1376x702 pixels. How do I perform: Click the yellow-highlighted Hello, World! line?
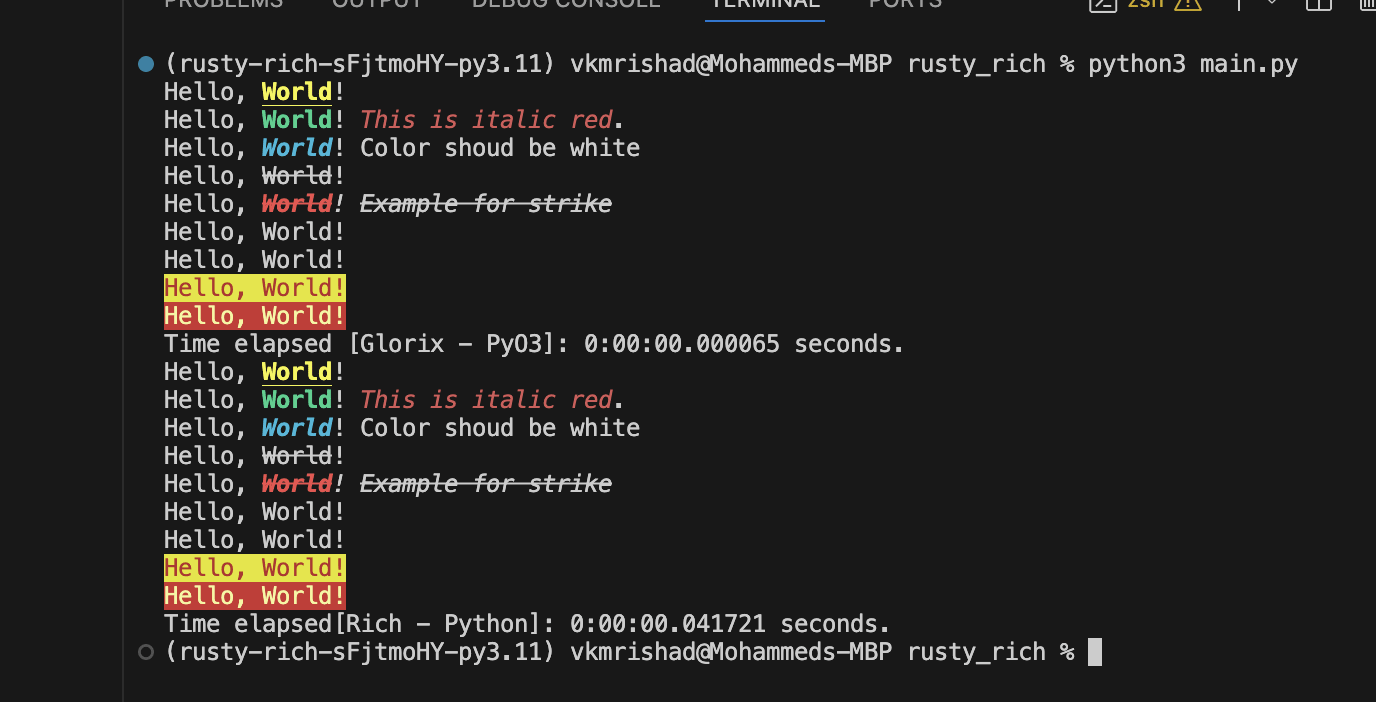[x=254, y=287]
